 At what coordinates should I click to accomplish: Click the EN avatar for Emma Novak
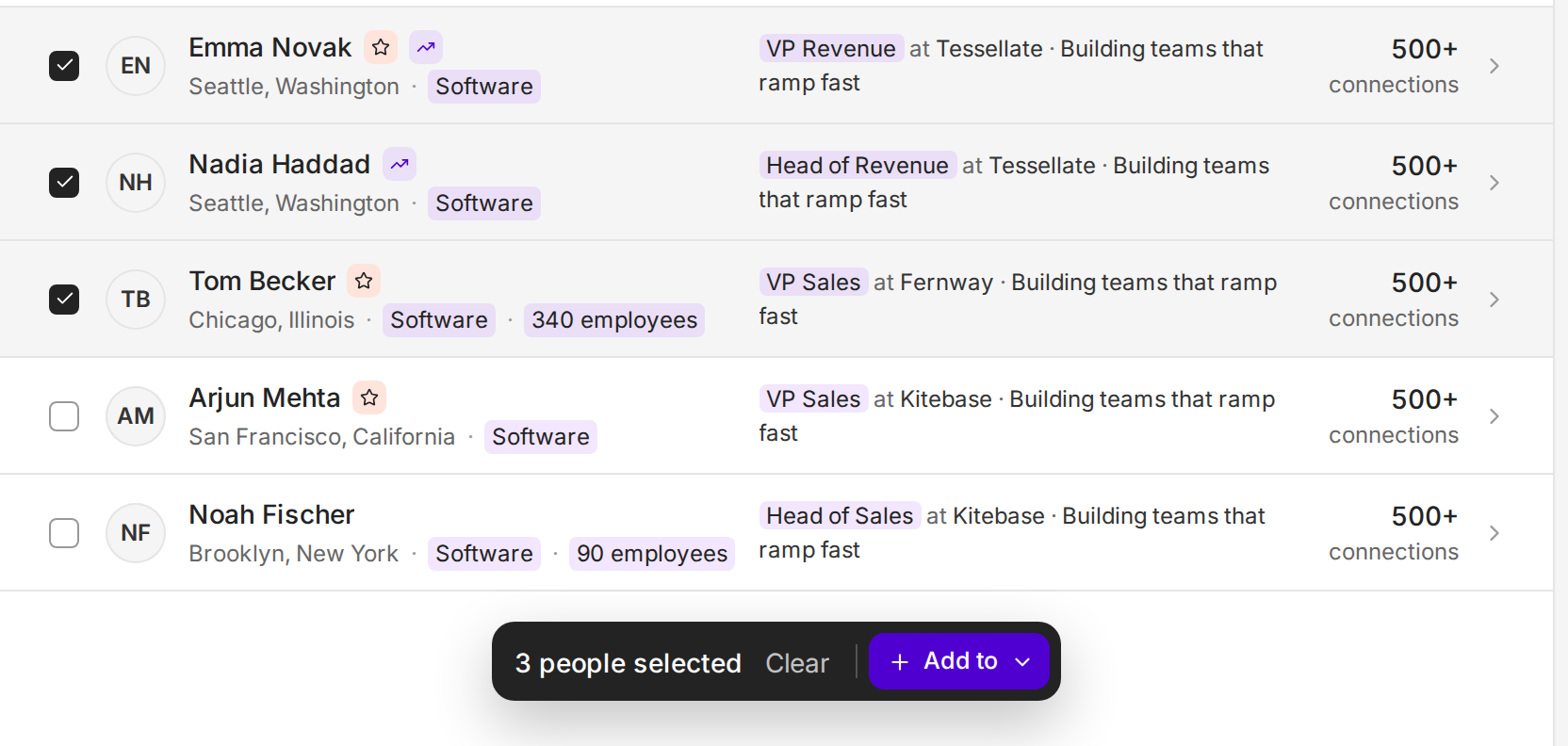[136, 66]
